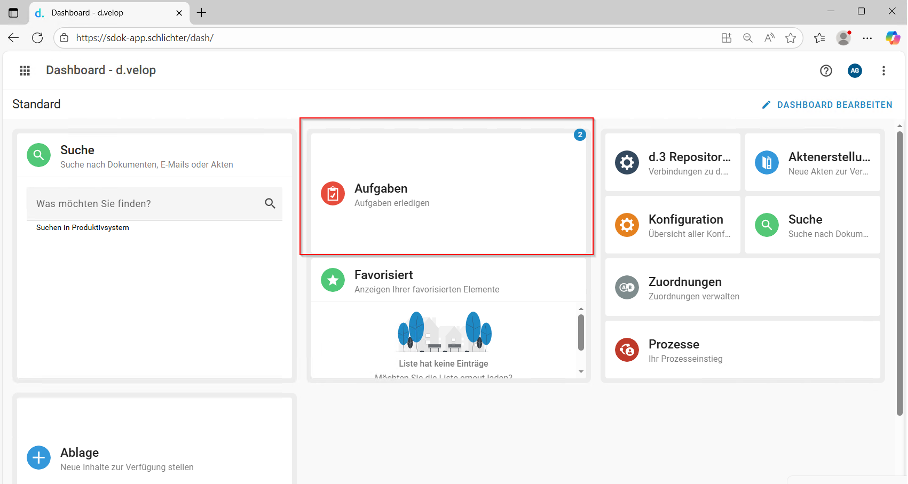This screenshot has height=484, width=908.
Task: Close the Dashboard browser tab
Action: click(x=179, y=13)
